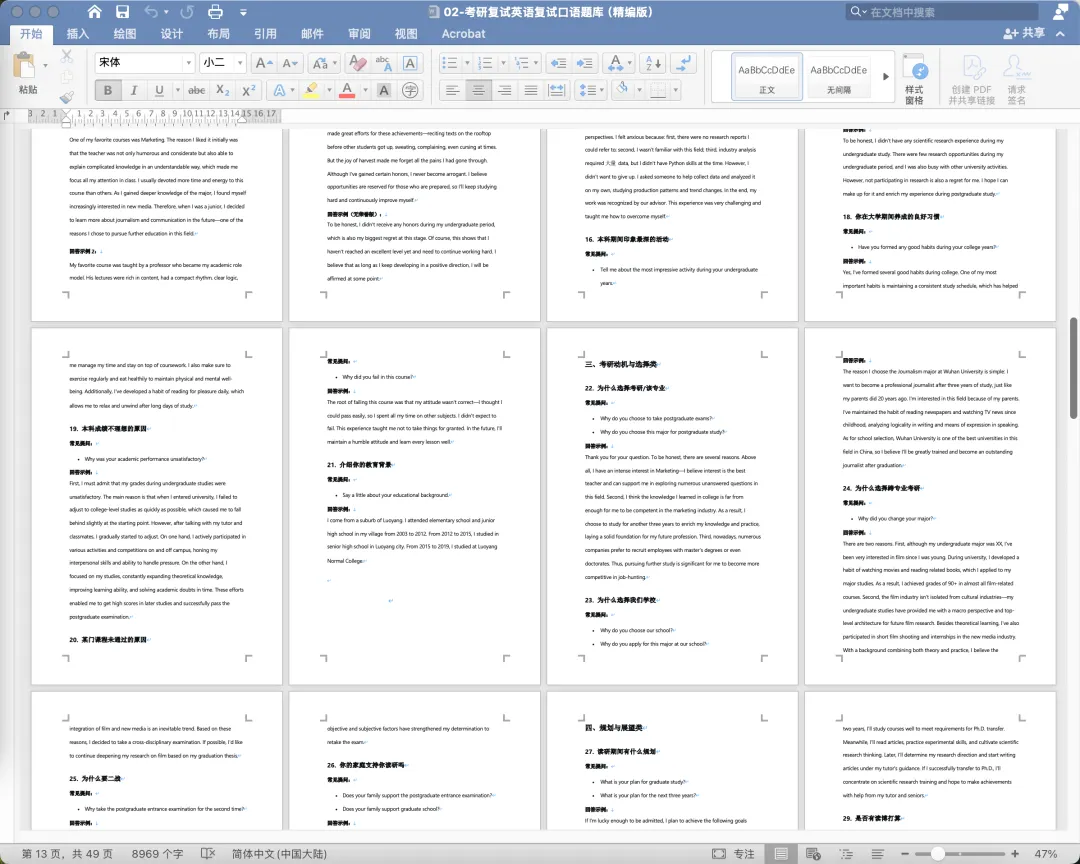Expand the styles gallery arrow
This screenshot has width=1080, height=864.
tap(885, 76)
